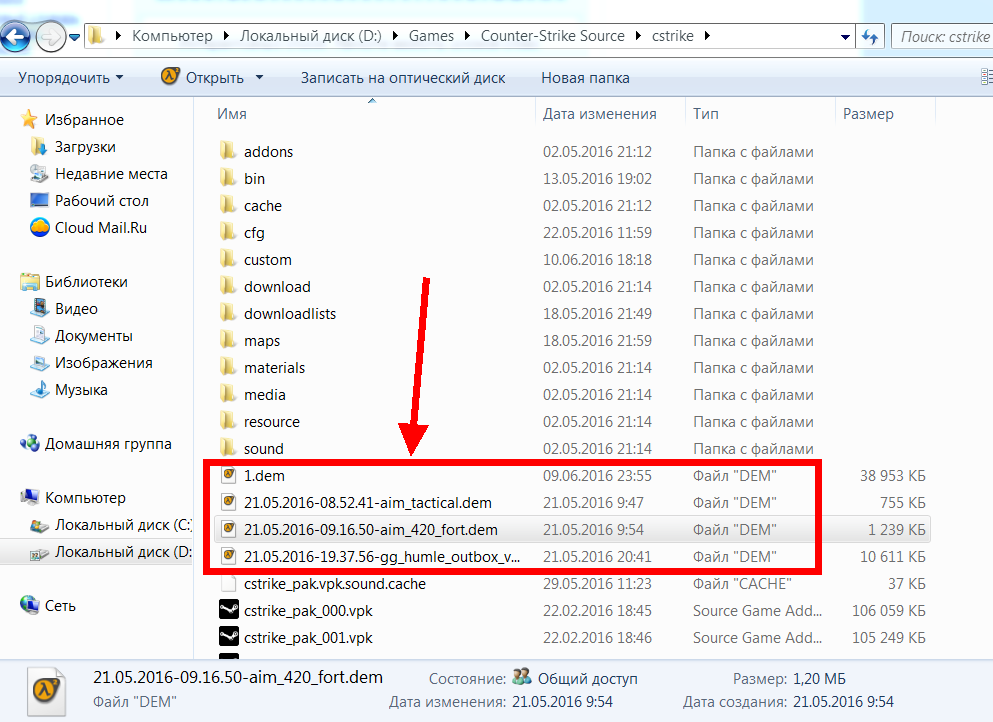Screen dimensions: 993x722
Task: Open the recent locations dropdown arrow
Action: coord(74,37)
